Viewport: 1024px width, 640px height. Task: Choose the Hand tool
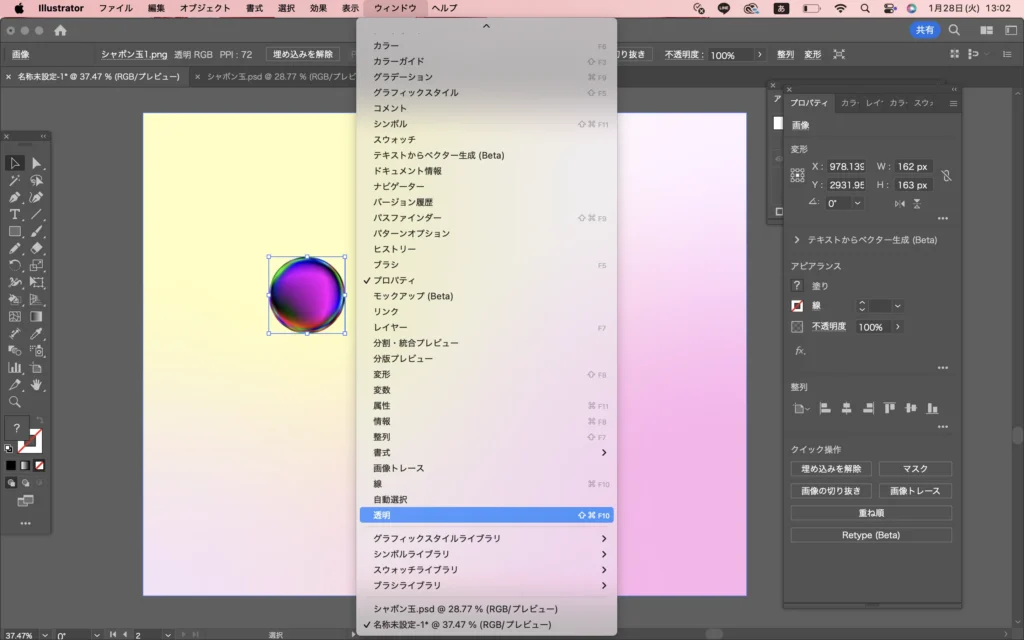pyautogui.click(x=37, y=384)
